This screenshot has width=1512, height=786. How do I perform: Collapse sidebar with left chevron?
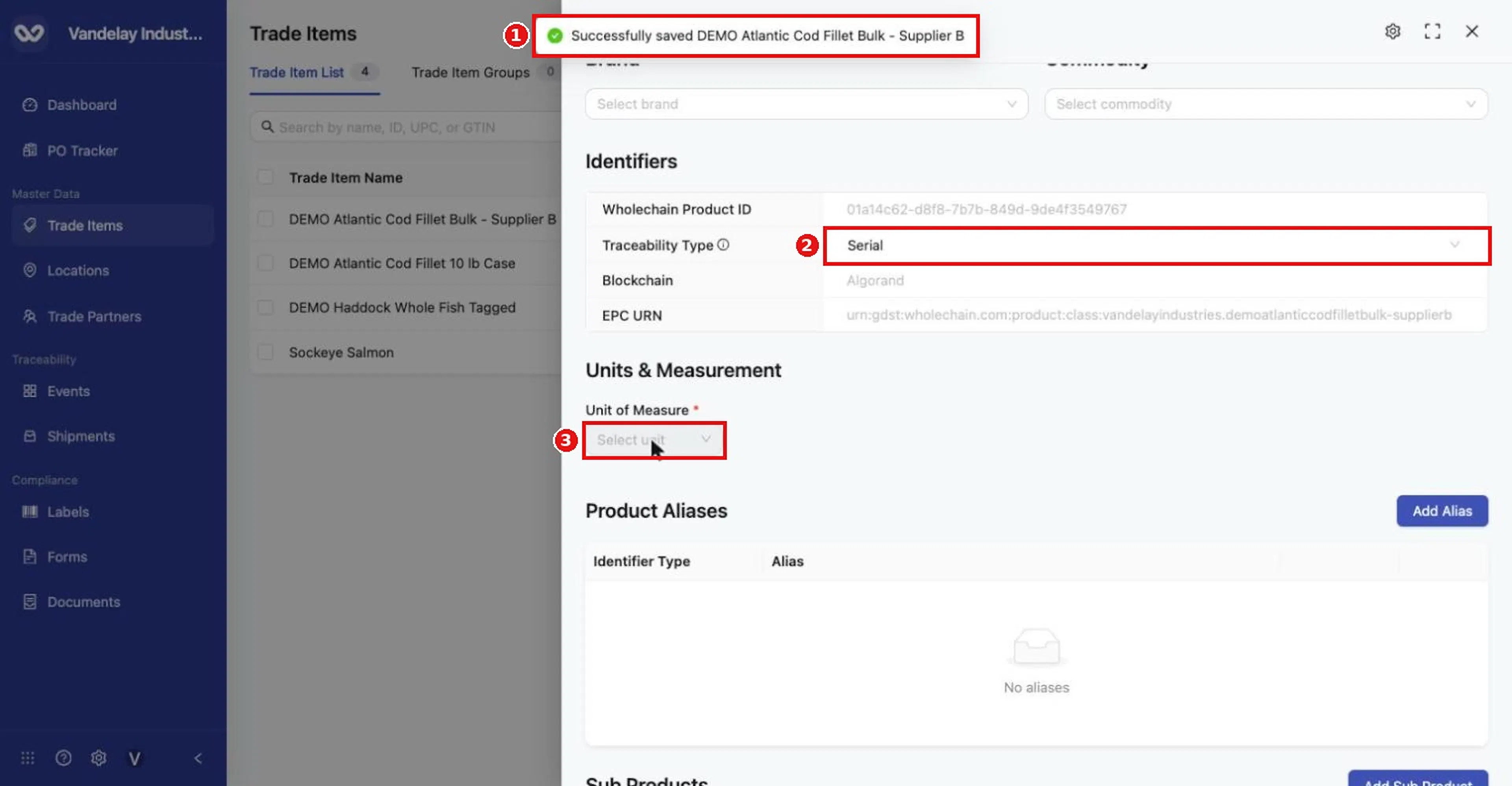[198, 758]
